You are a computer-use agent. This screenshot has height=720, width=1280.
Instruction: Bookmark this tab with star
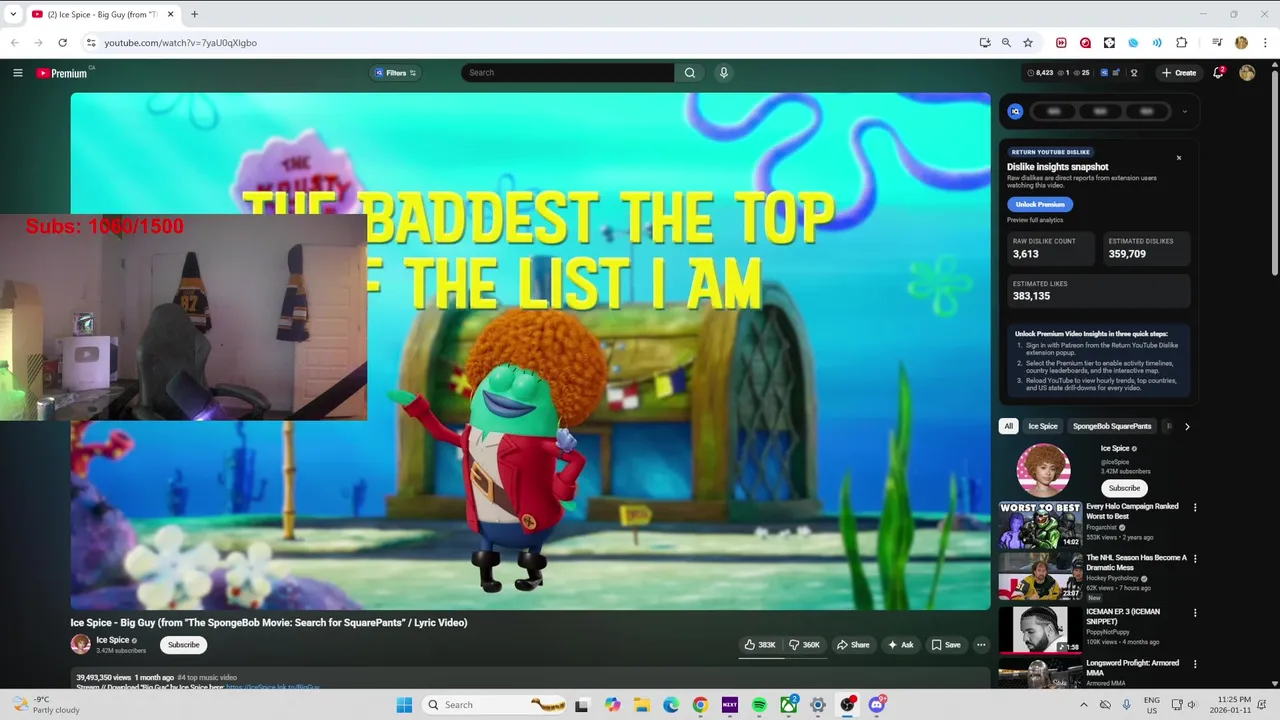pyautogui.click(x=1027, y=43)
